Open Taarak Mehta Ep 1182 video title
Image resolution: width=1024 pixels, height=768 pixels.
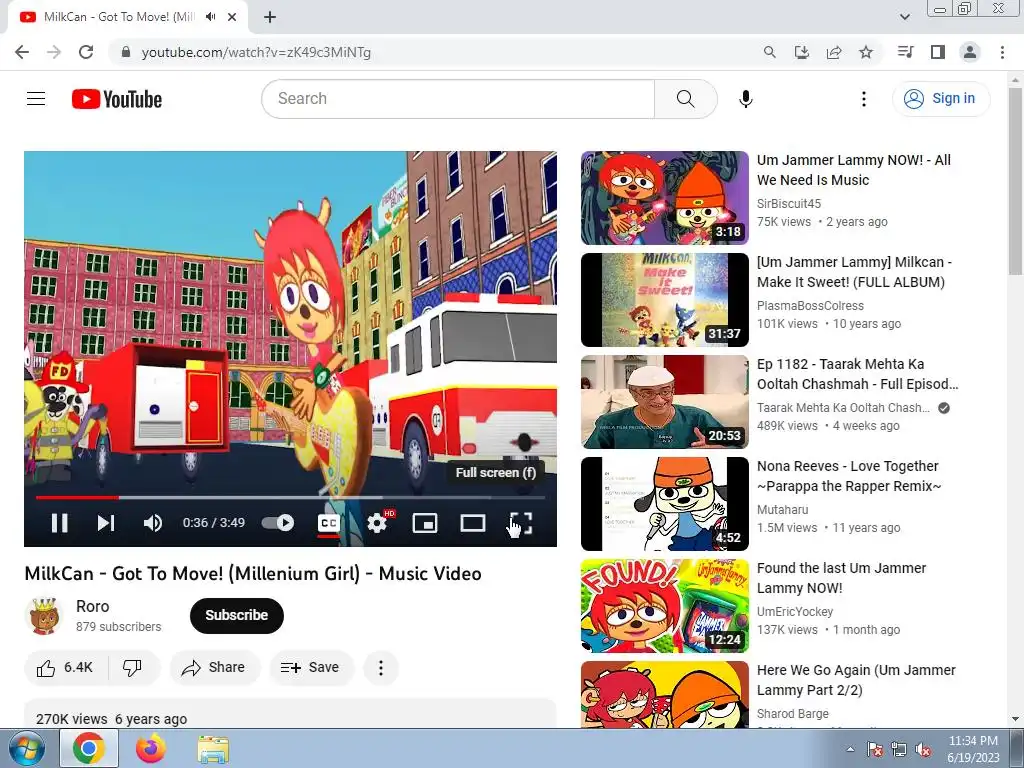857,374
